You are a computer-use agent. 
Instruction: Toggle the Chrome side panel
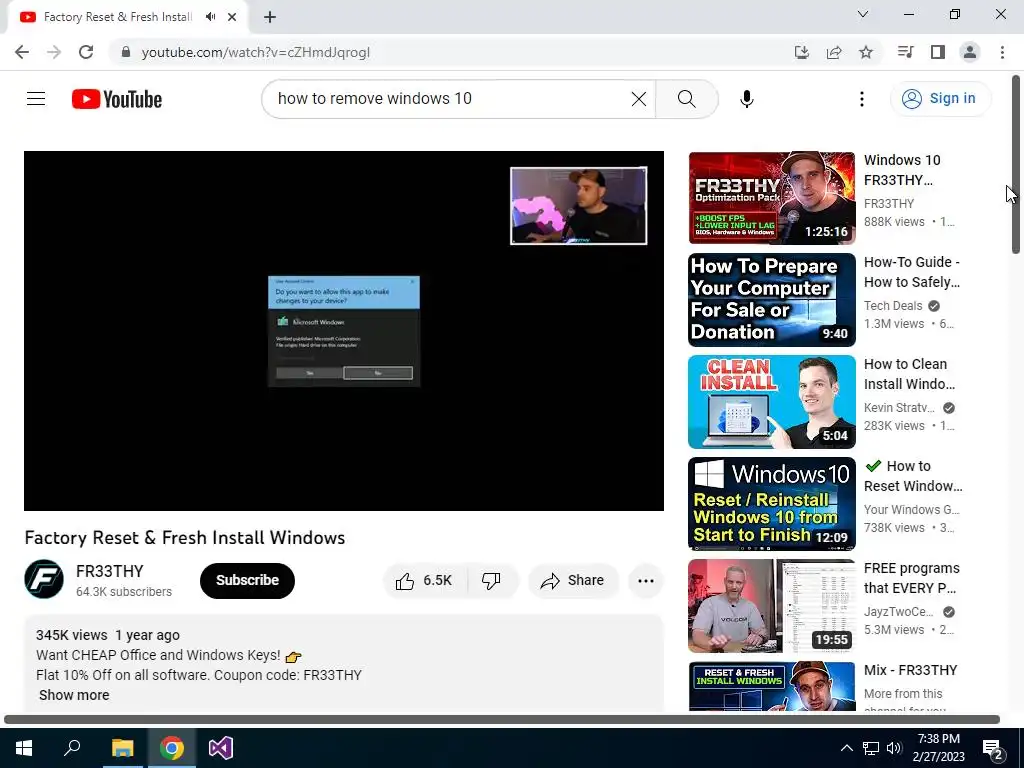[x=938, y=52]
